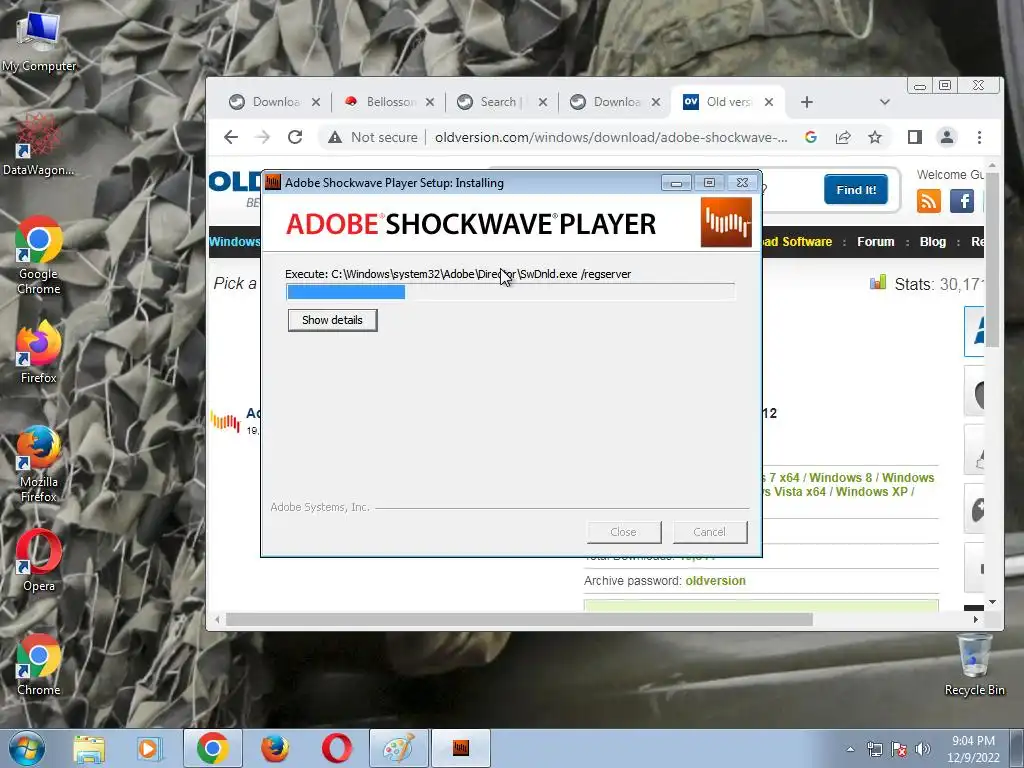Click page scrollbar down arrow
The width and height of the screenshot is (1024, 768).
tap(992, 601)
